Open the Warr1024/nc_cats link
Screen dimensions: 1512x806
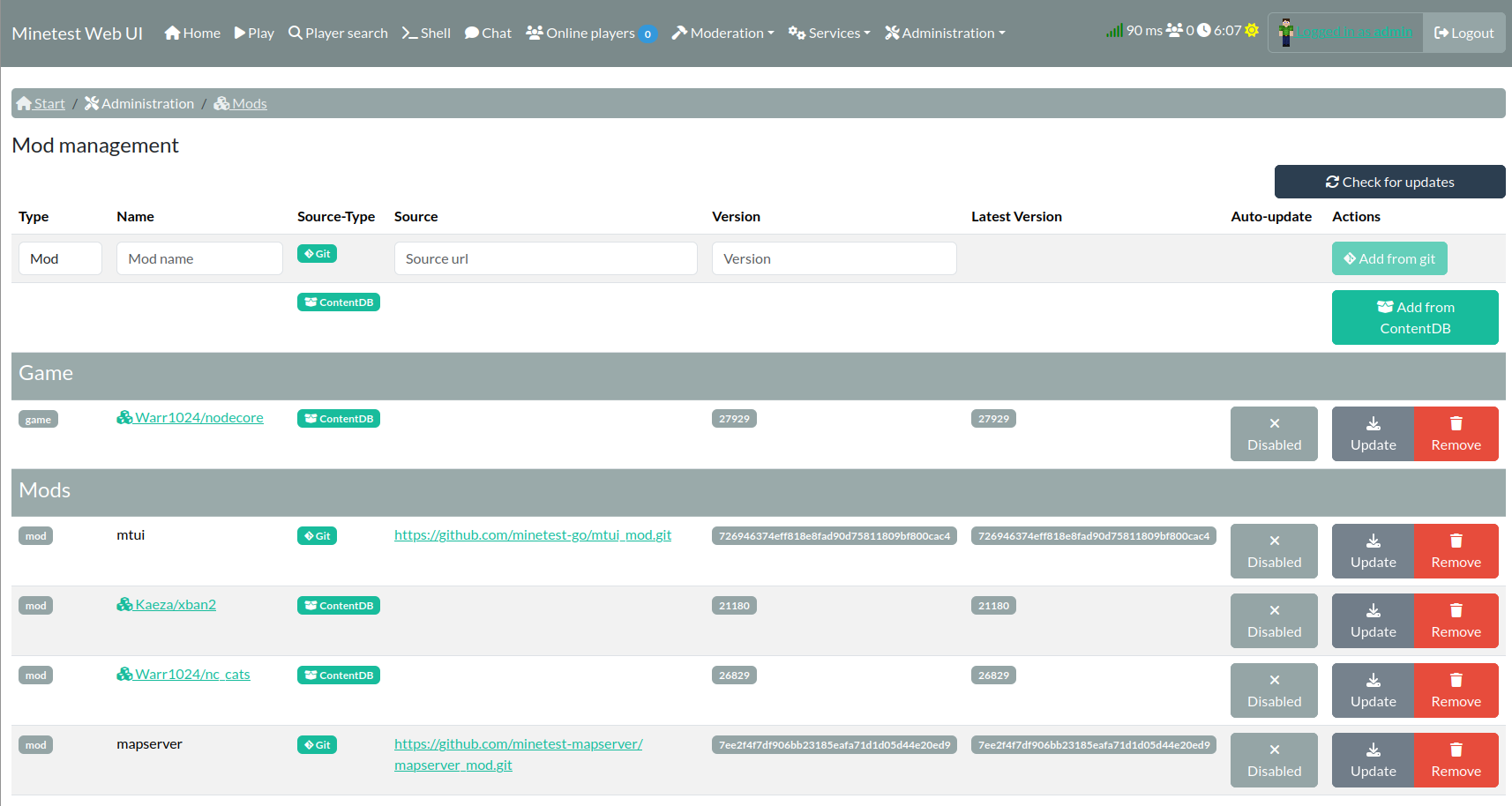[183, 674]
